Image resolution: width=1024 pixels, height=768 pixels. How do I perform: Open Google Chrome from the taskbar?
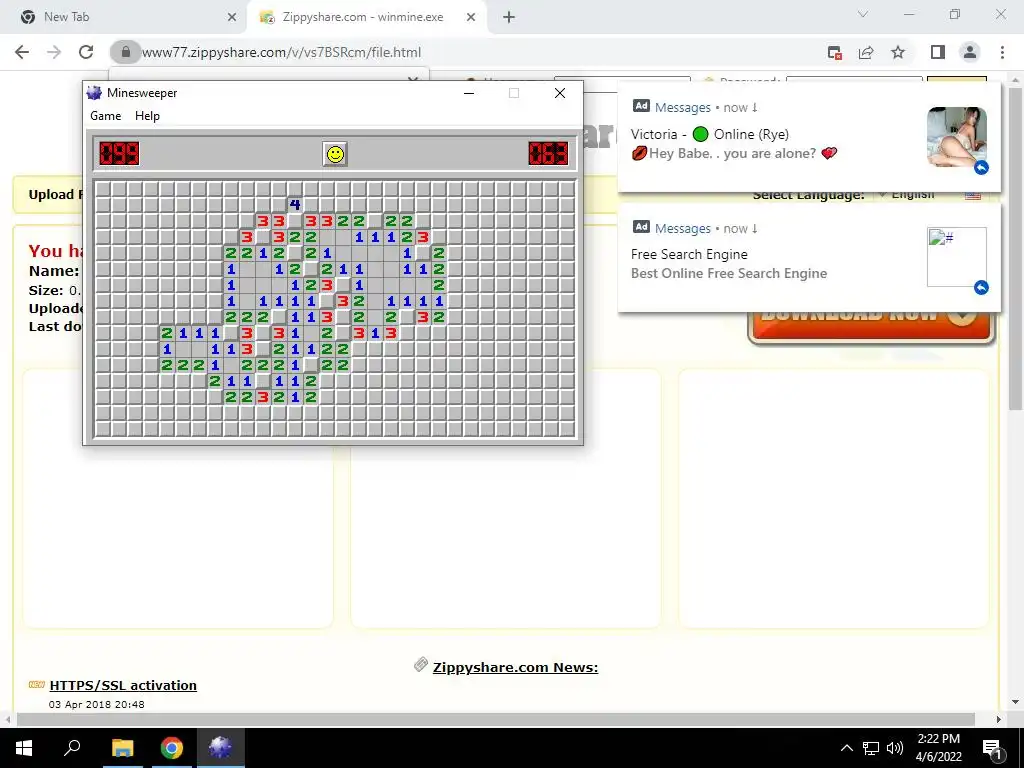point(172,748)
